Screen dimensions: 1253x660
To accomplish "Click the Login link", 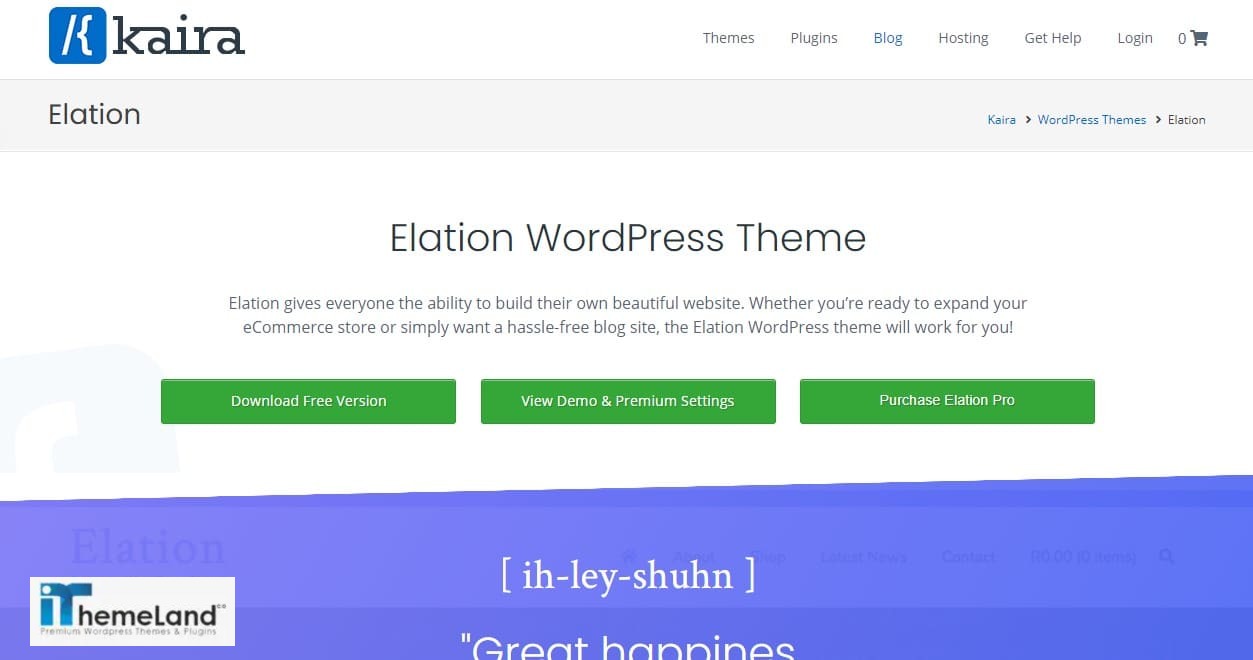I will click(x=1134, y=38).
